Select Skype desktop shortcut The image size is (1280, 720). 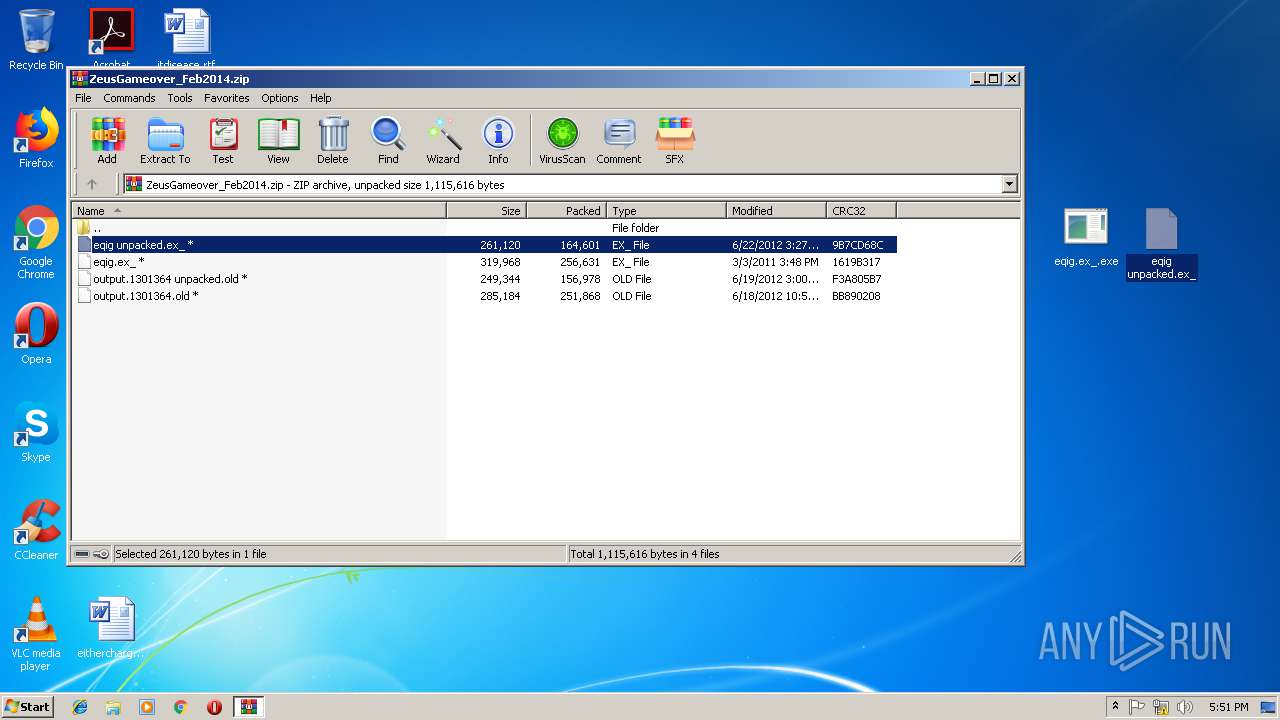[36, 432]
